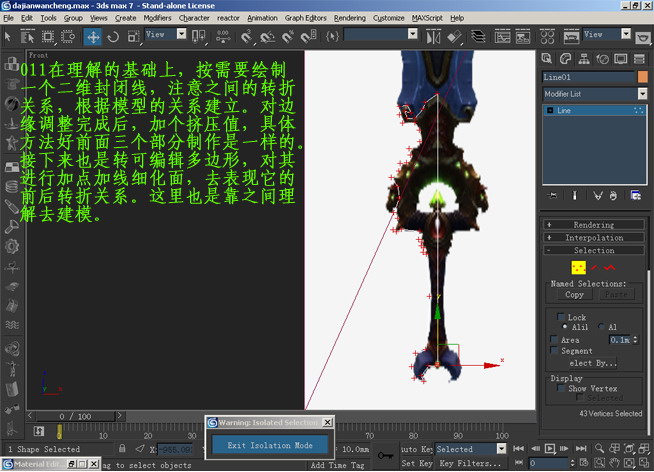Image resolution: width=654 pixels, height=472 pixels.
Task: Enable Show Vertex display checkbox
Action: (x=562, y=388)
